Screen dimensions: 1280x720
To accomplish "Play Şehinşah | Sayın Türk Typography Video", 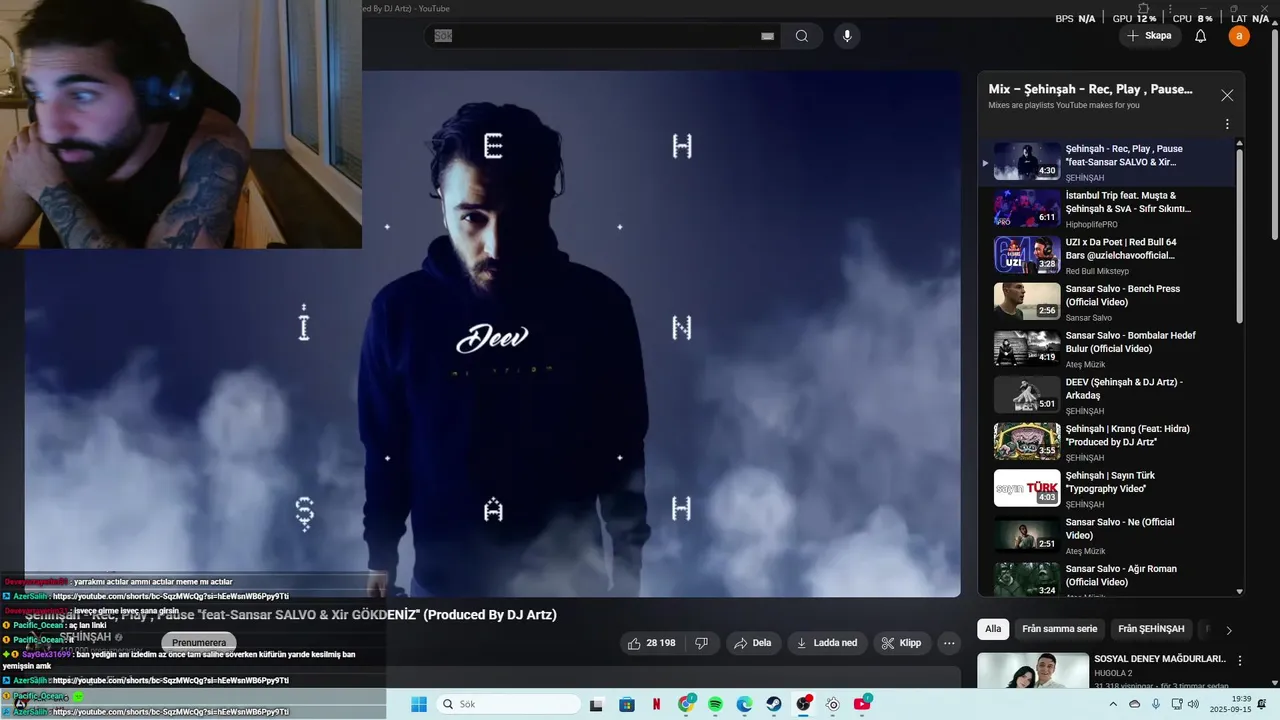I will [1106, 488].
